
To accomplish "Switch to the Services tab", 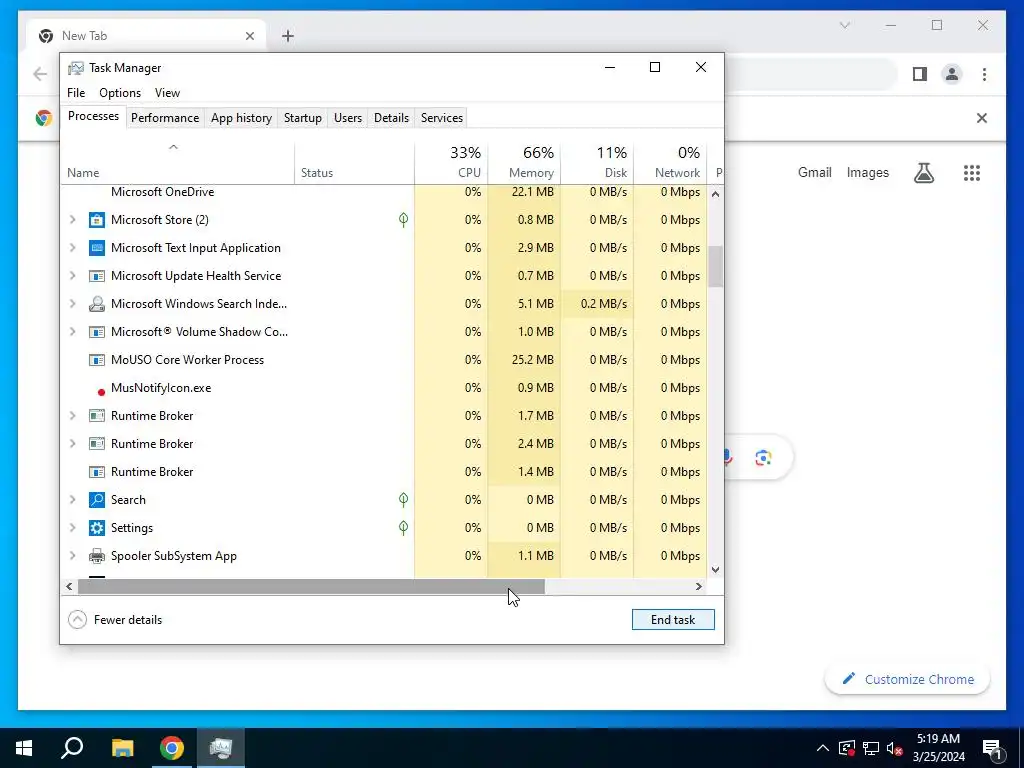I will pyautogui.click(x=441, y=118).
